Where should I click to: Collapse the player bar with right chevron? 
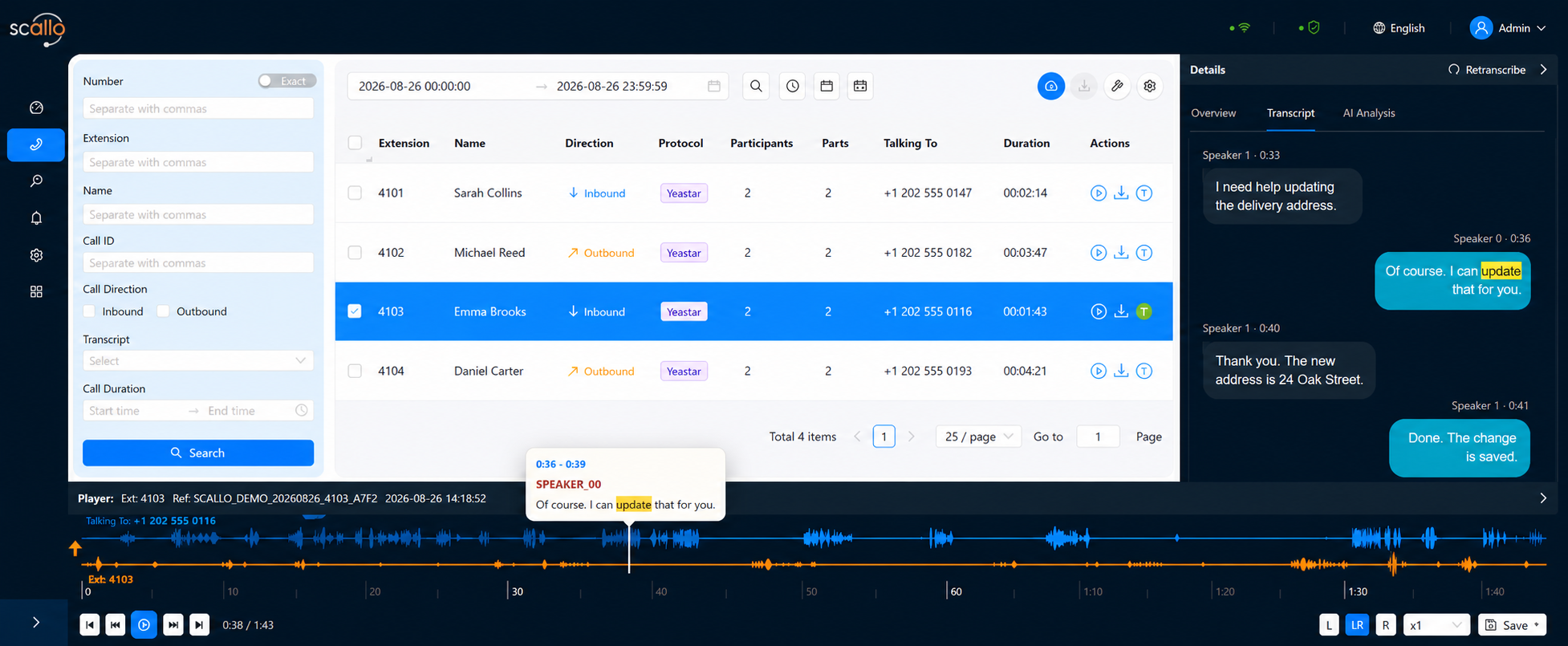point(1543,498)
